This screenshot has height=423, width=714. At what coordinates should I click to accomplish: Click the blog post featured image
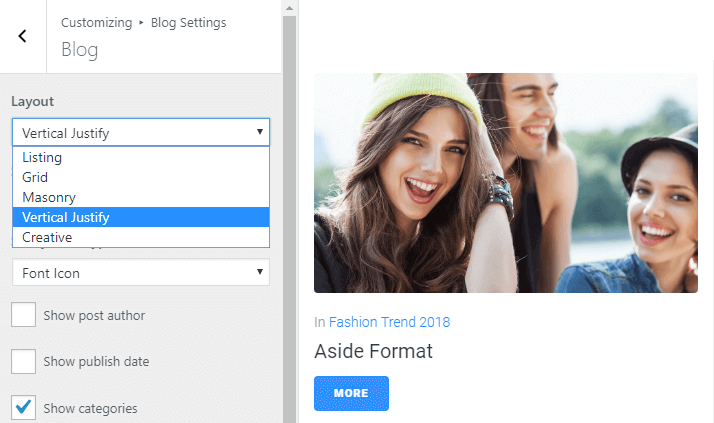coord(505,183)
